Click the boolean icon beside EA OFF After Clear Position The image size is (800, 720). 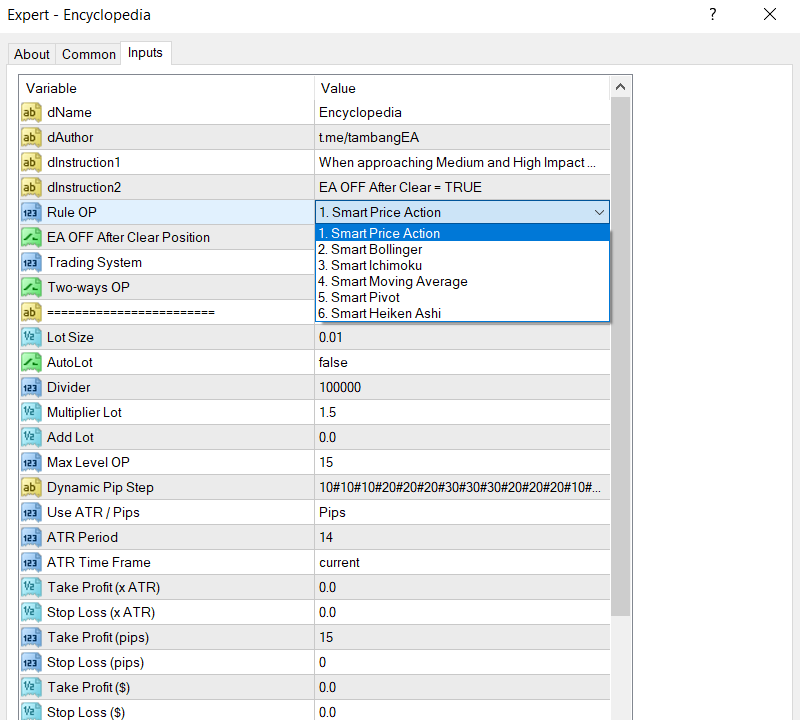click(31, 237)
